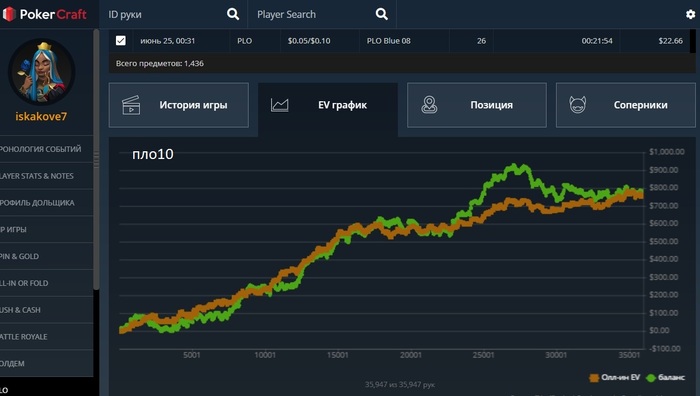Click the clapperboard icon in История игры
This screenshot has width=700, height=396.
131,105
